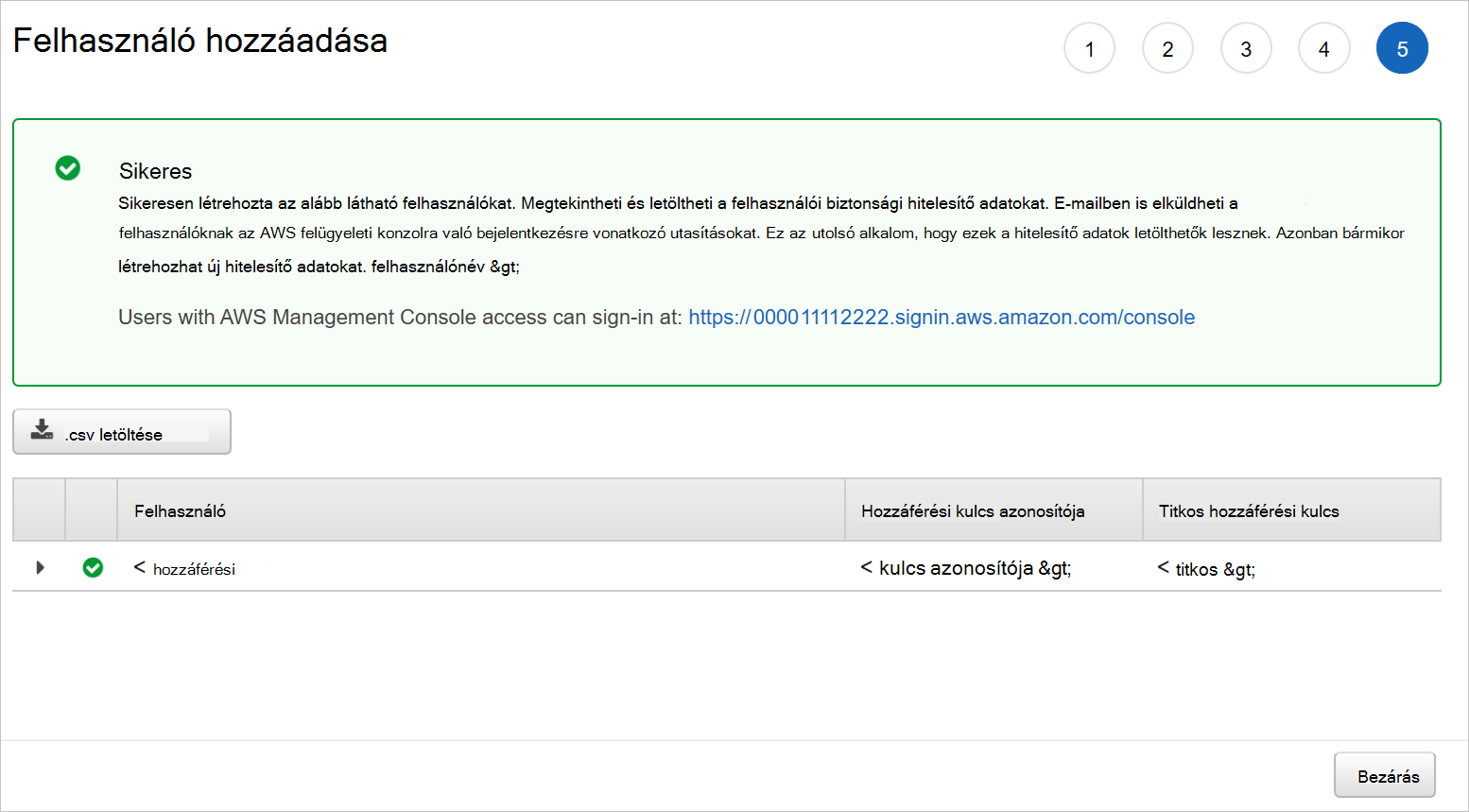This screenshot has width=1469, height=812.
Task: Click the Felhasználó column header
Action: (480, 510)
